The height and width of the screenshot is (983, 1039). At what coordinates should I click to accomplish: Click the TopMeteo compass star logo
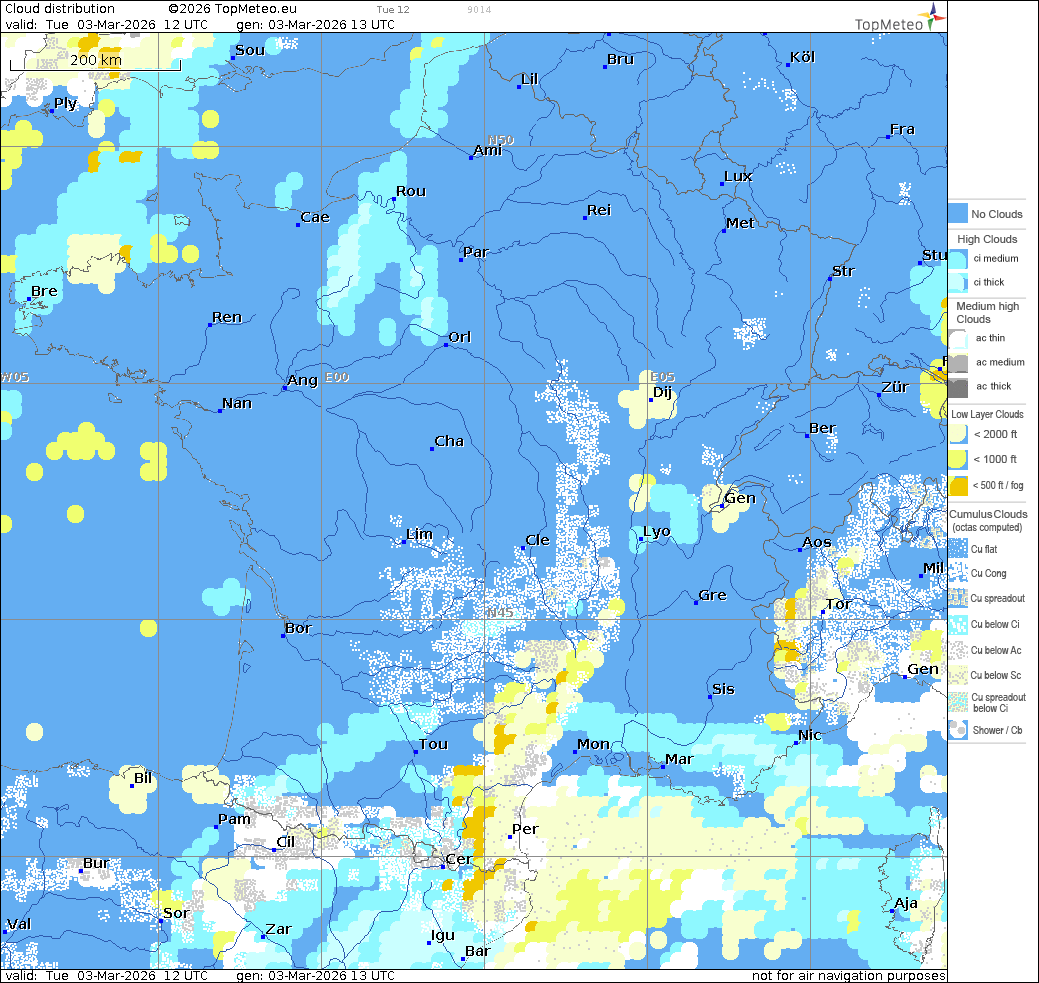pos(933,14)
